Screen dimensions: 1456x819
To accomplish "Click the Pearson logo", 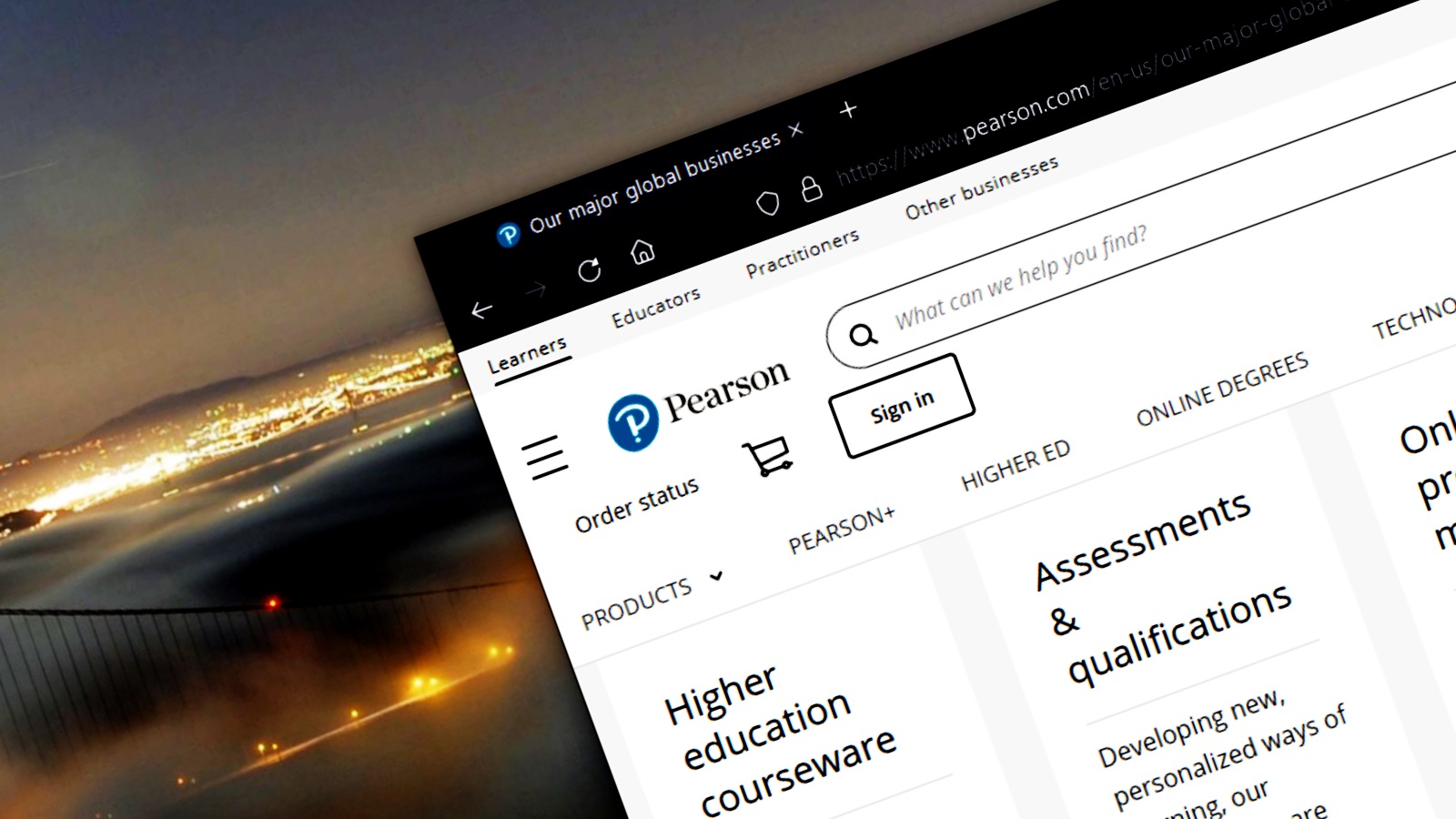I will point(698,405).
